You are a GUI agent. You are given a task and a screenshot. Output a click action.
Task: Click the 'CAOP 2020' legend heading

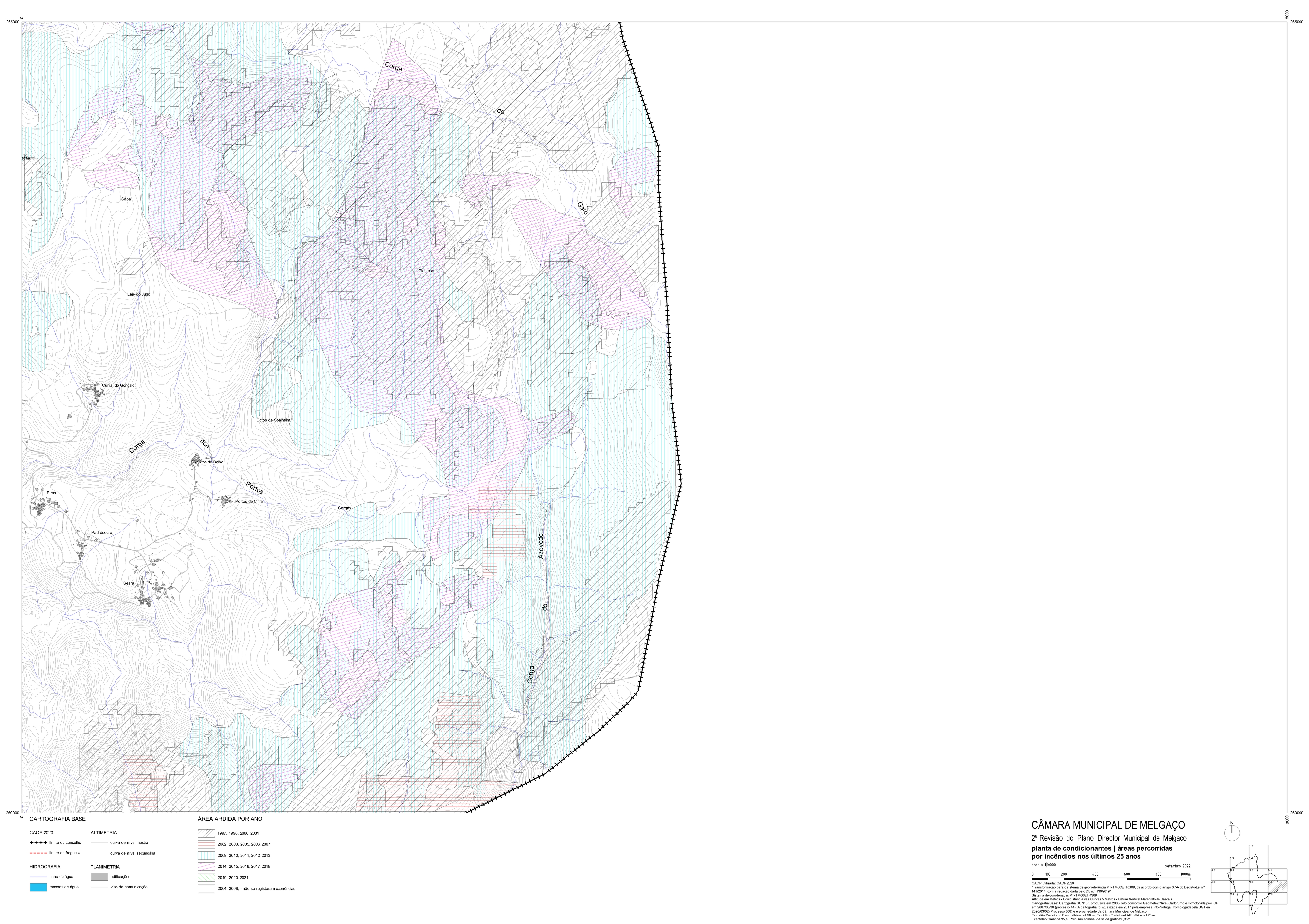coord(41,833)
